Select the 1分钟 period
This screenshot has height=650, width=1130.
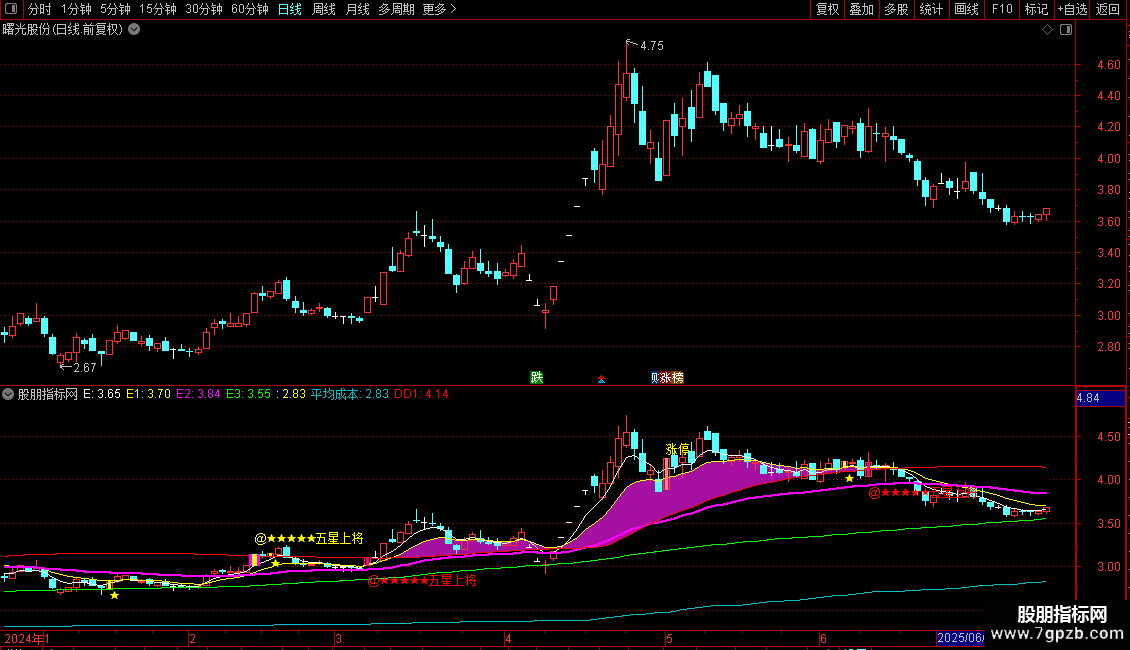76,9
